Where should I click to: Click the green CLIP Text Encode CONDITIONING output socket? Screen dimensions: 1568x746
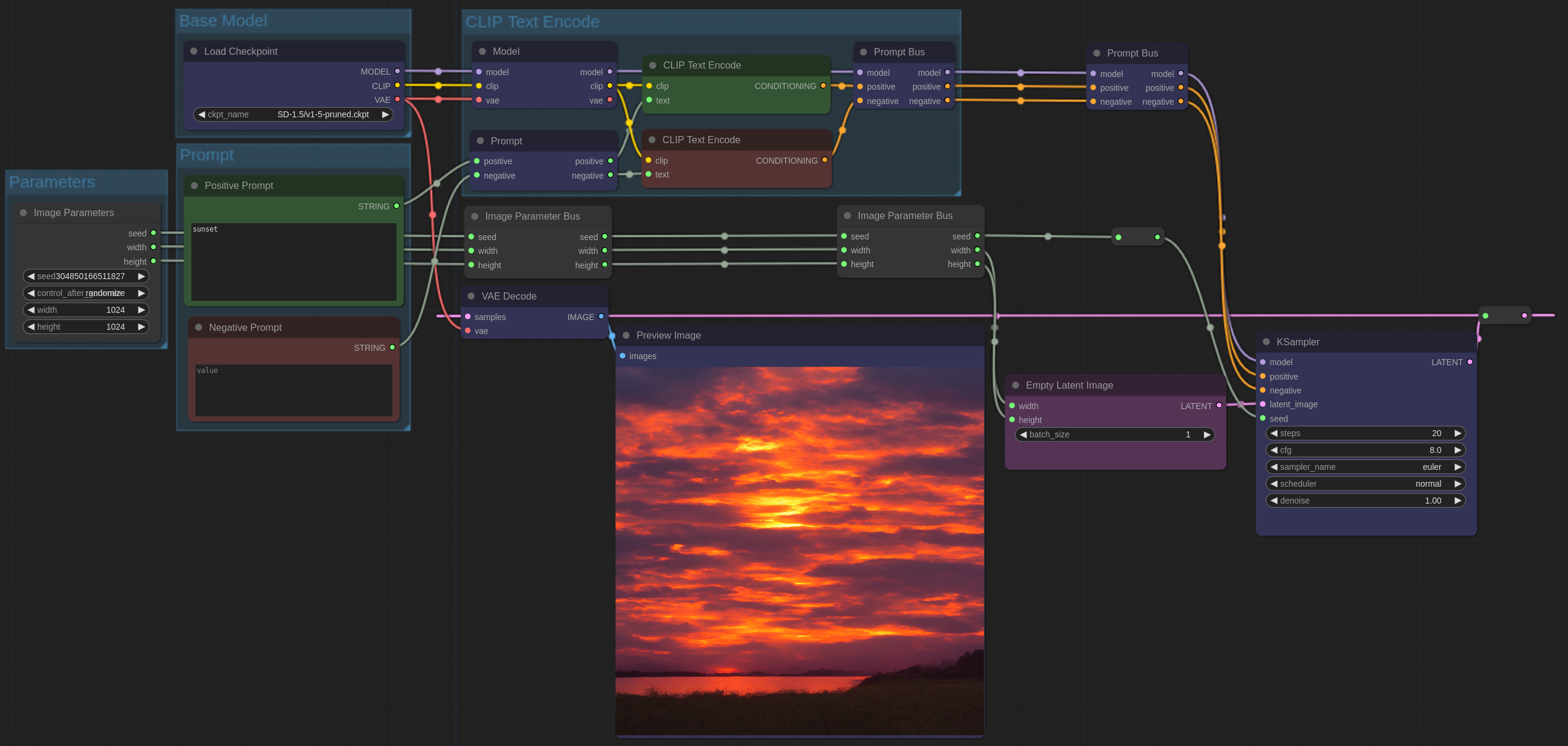(x=824, y=86)
